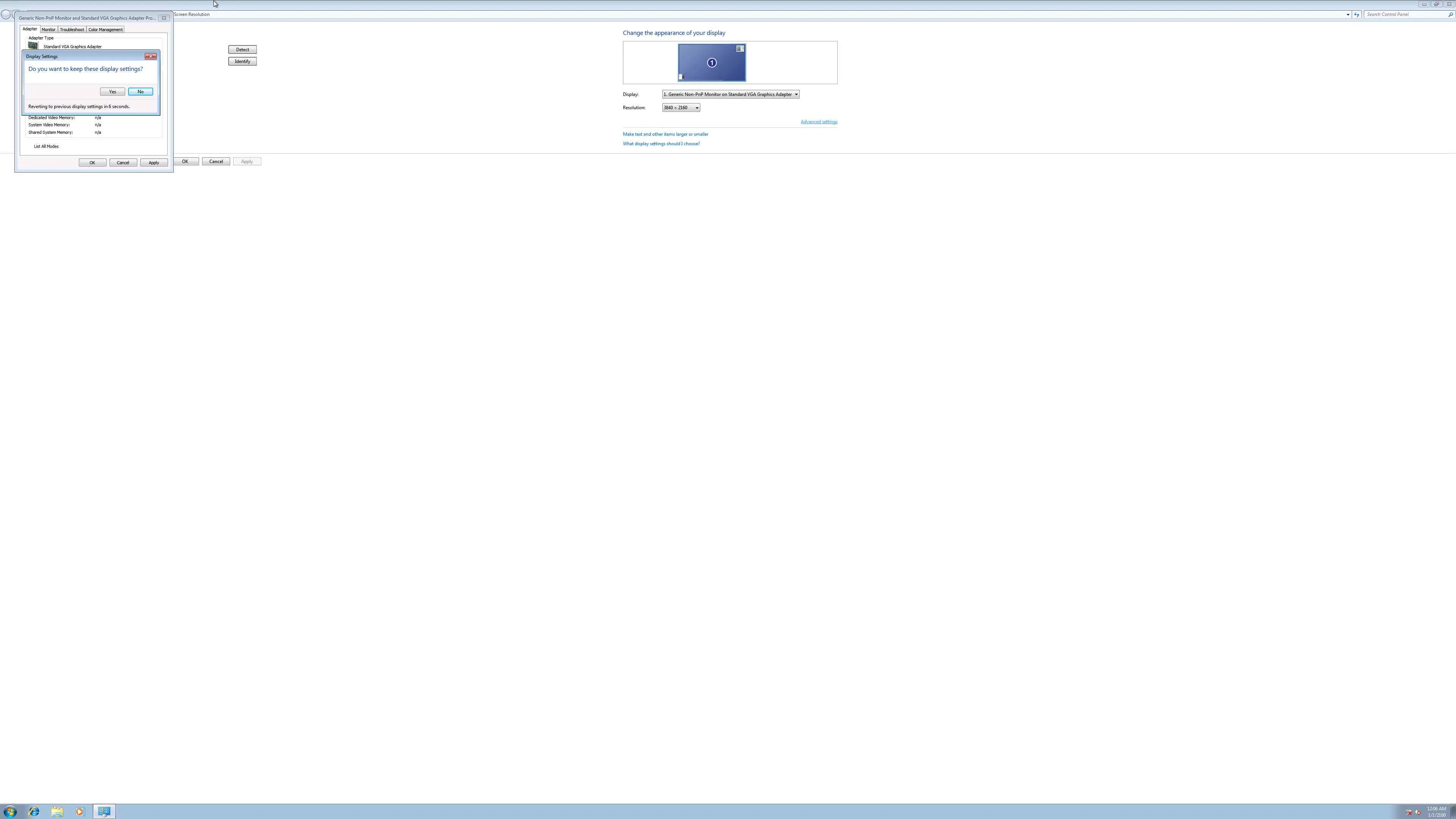
Task: Click No to revert display settings
Action: [x=140, y=91]
